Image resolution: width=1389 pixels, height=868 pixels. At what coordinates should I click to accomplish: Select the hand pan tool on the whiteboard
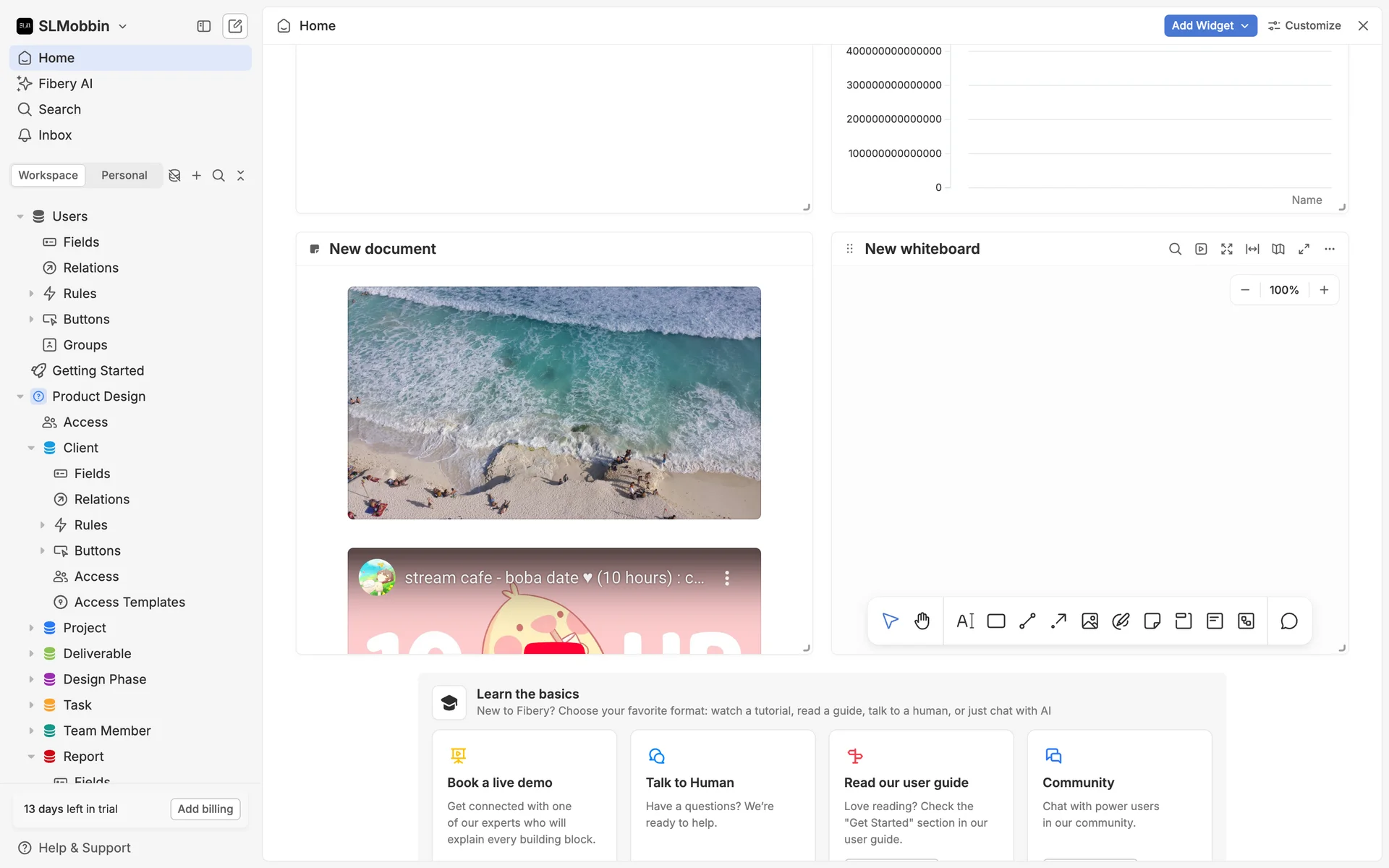coord(922,621)
